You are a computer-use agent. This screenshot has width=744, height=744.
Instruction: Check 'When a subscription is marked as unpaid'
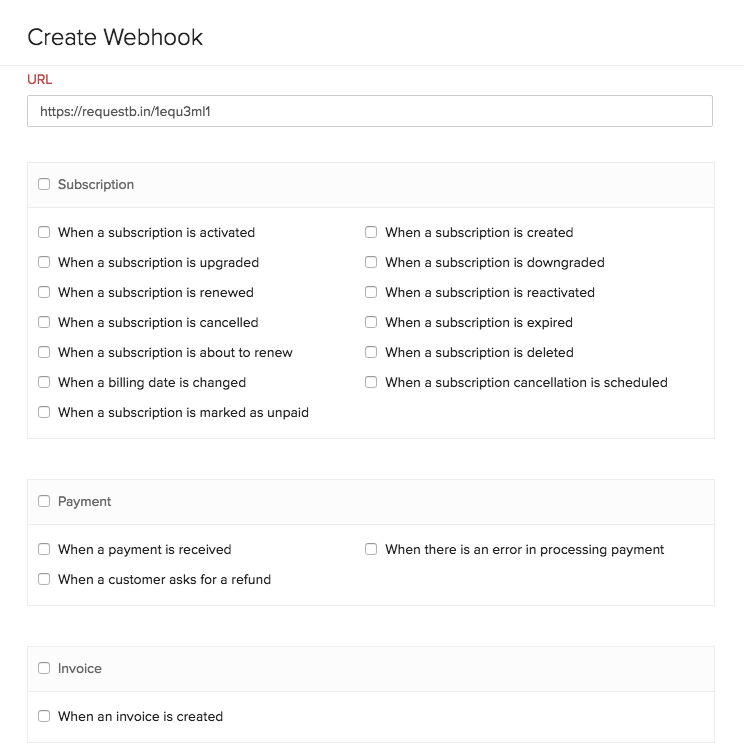point(44,412)
